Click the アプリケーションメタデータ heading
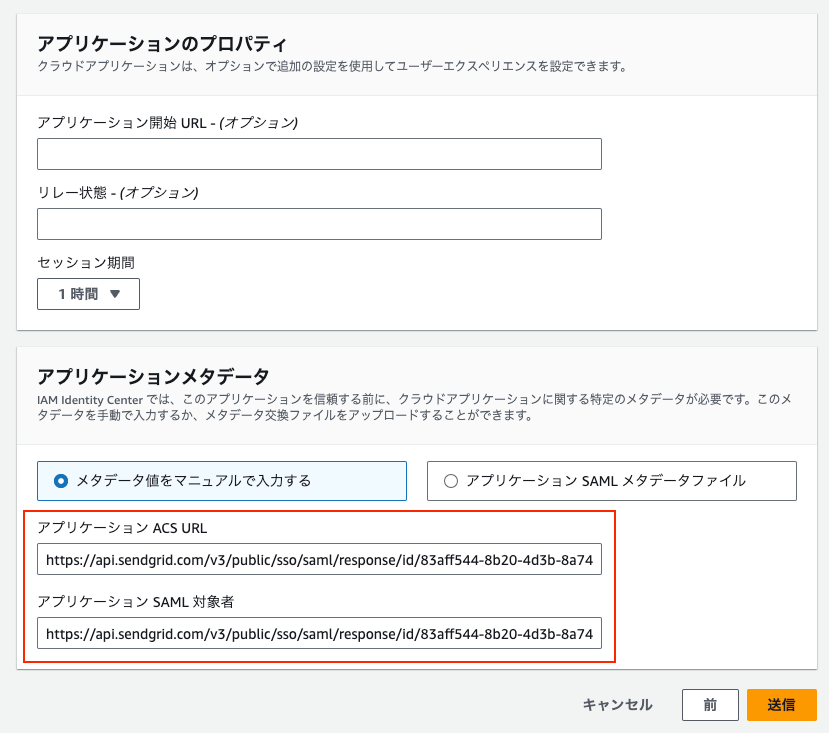 [153, 377]
